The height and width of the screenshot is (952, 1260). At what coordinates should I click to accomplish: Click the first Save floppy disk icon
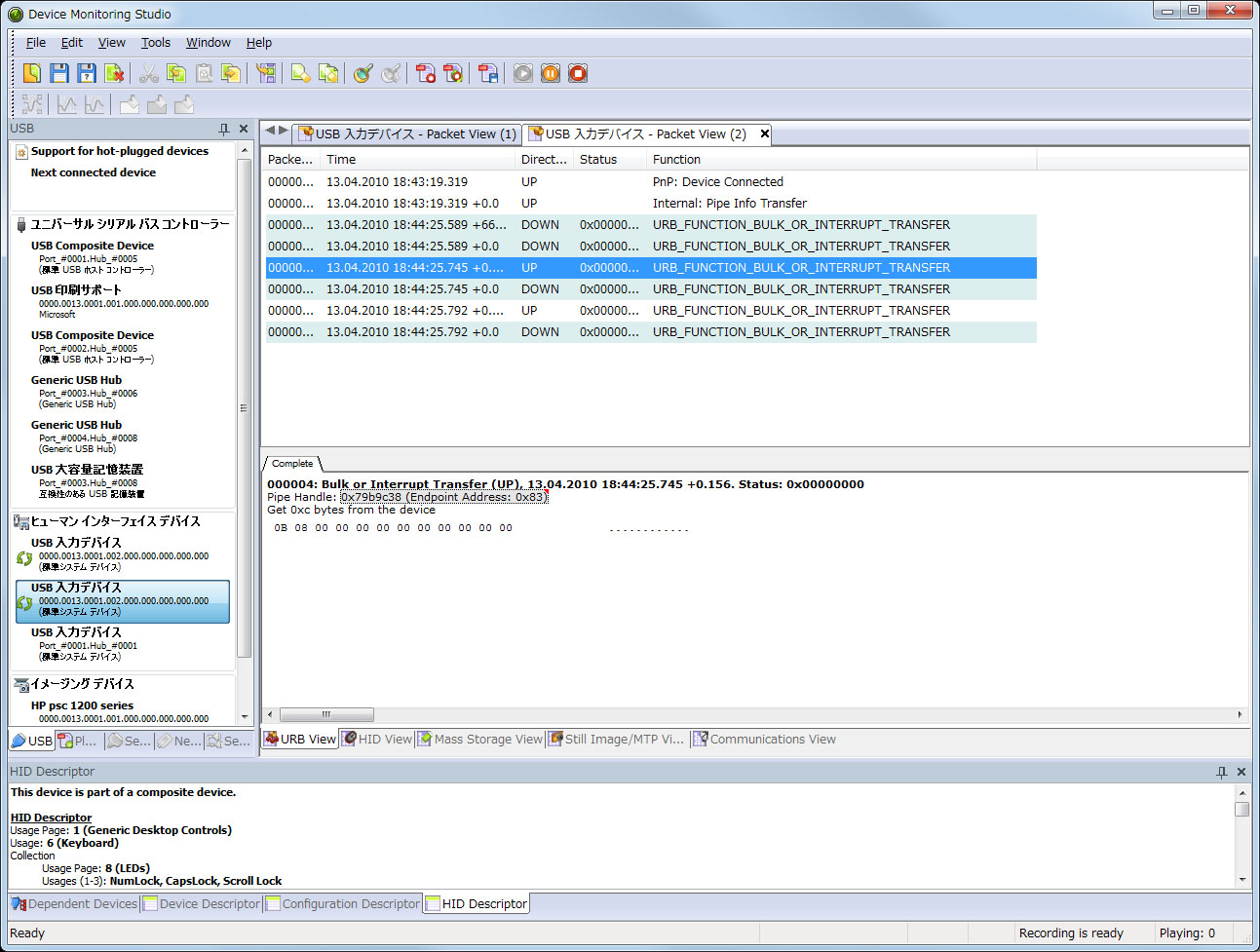(x=59, y=73)
